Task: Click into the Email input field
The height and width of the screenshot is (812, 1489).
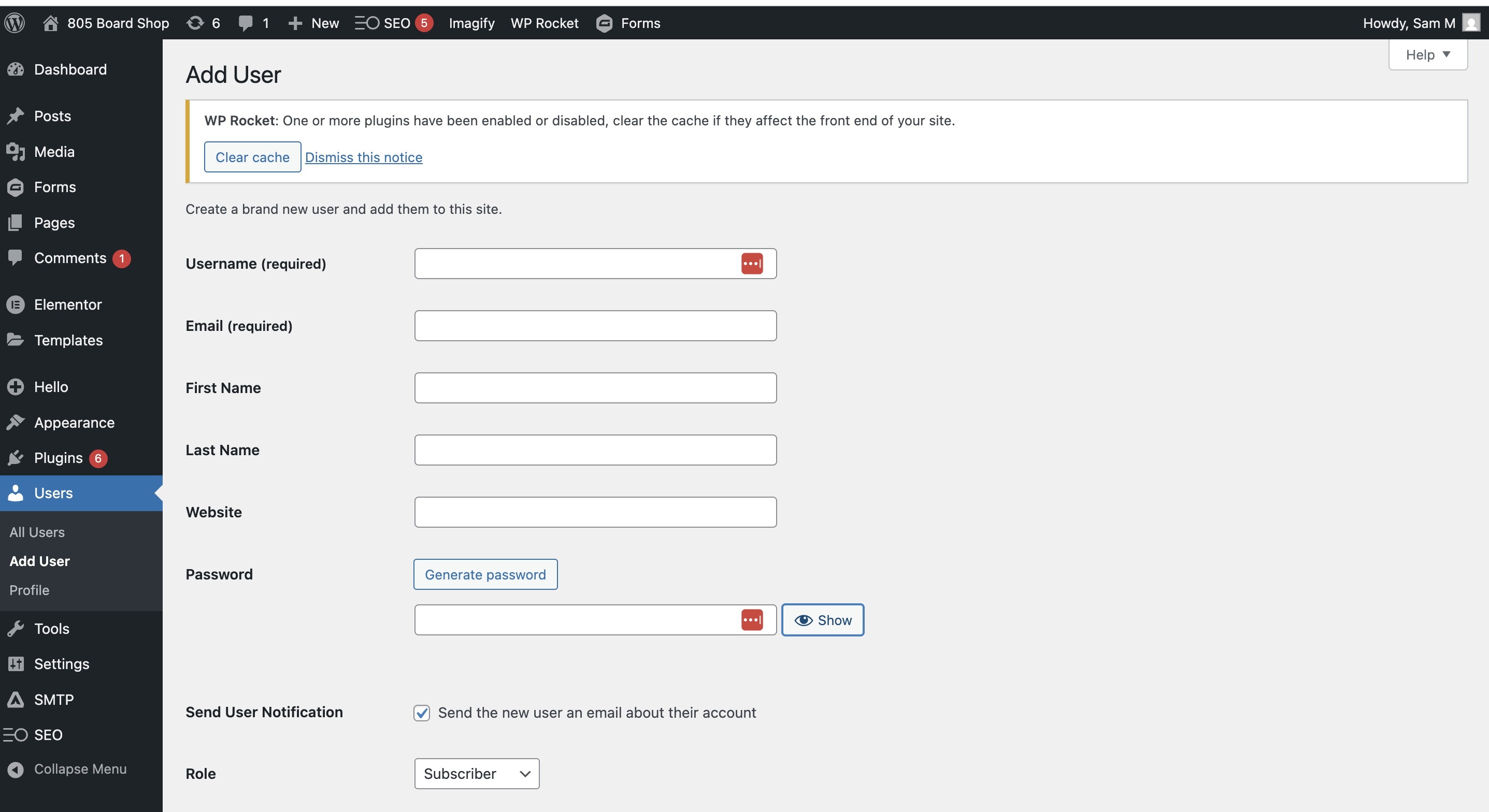Action: 595,325
